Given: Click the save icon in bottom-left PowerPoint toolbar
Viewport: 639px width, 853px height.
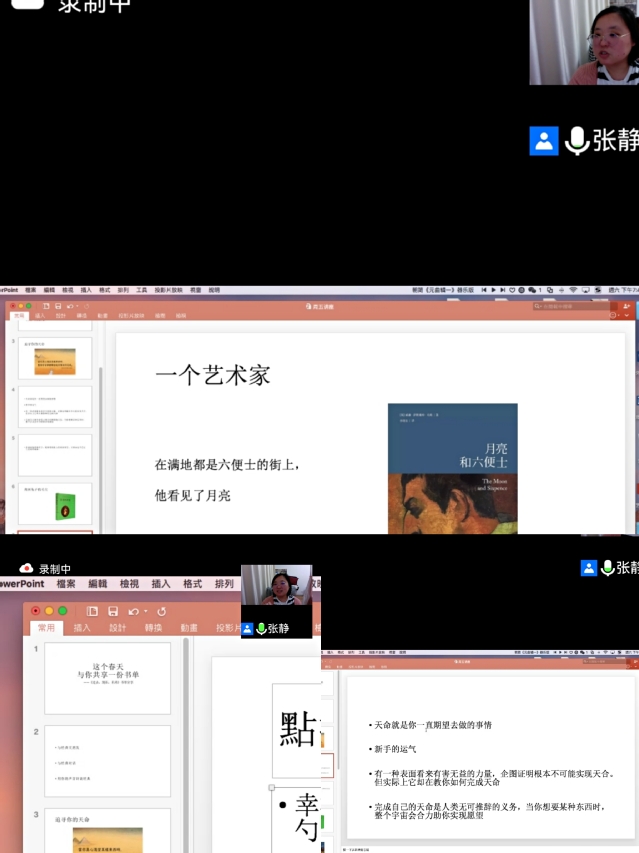Looking at the screenshot, I should point(113,611).
